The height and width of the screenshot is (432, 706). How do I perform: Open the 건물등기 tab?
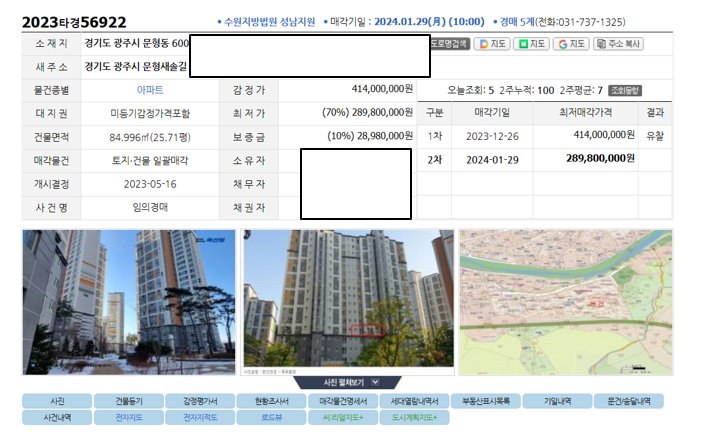(129, 401)
